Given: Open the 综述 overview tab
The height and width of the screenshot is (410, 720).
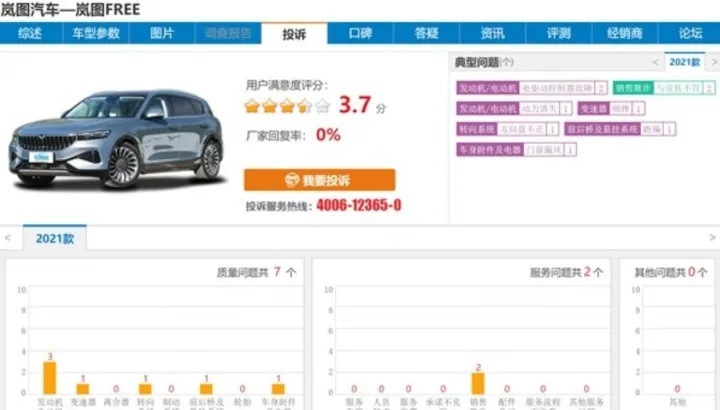Looking at the screenshot, I should (30, 33).
